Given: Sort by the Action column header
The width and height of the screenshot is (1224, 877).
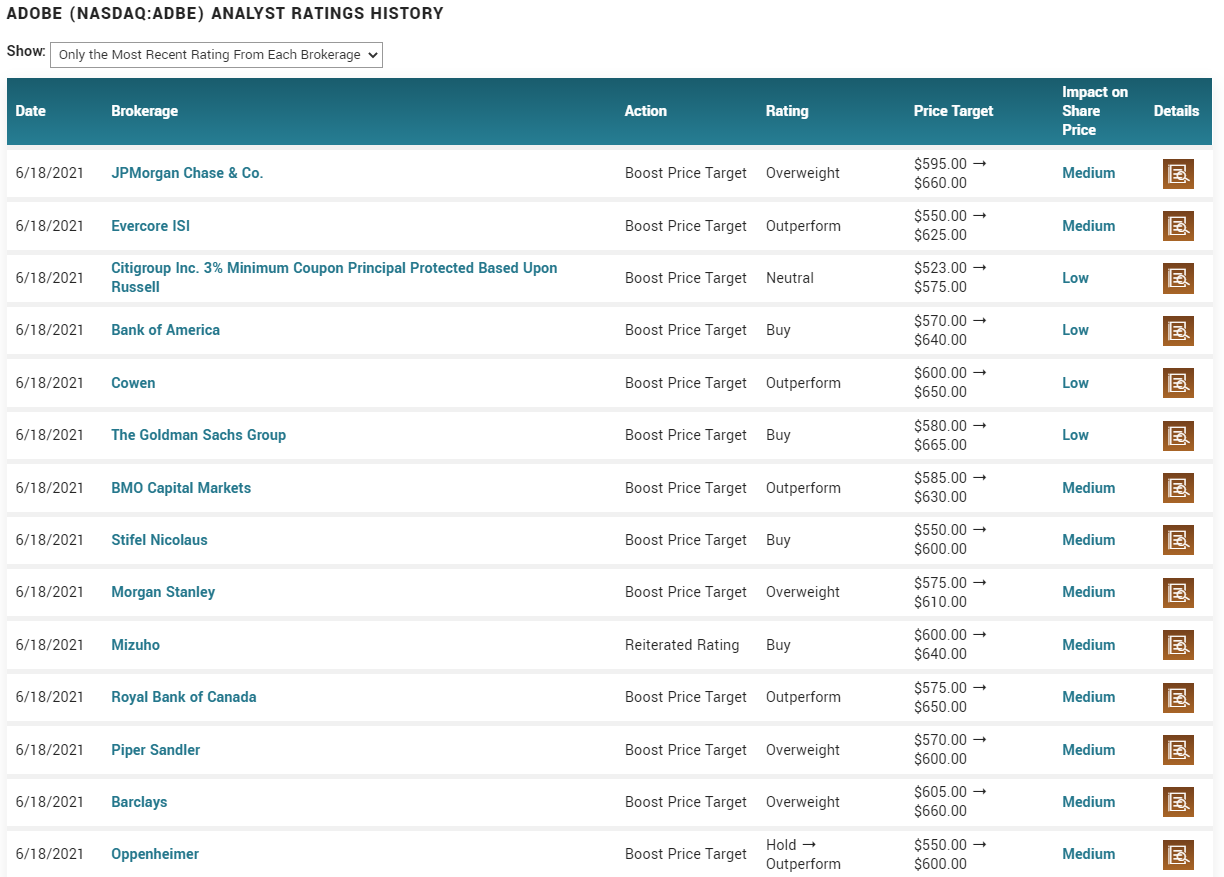Looking at the screenshot, I should 646,111.
